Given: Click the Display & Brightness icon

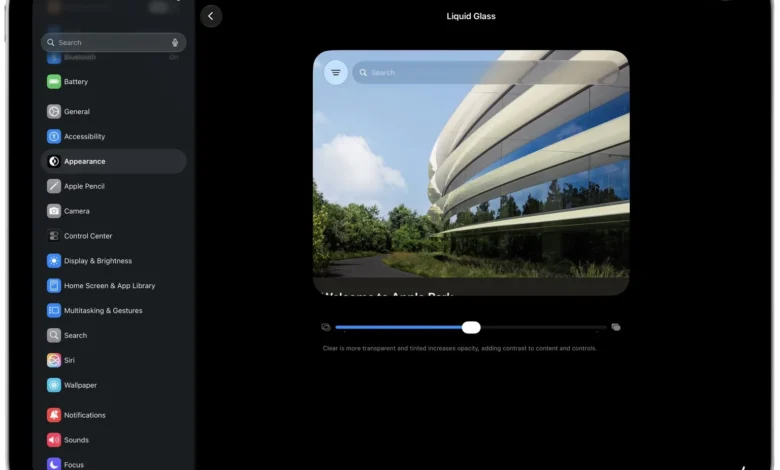Looking at the screenshot, I should [x=54, y=261].
